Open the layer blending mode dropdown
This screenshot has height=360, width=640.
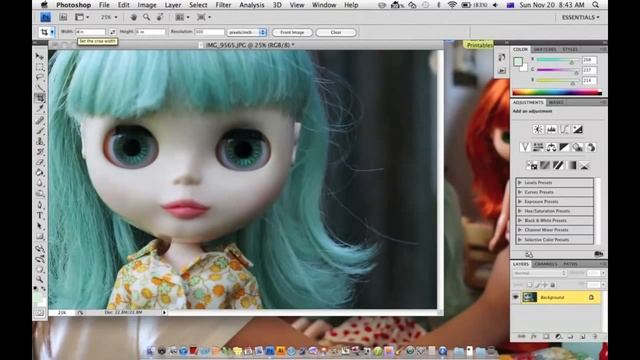[x=539, y=273]
